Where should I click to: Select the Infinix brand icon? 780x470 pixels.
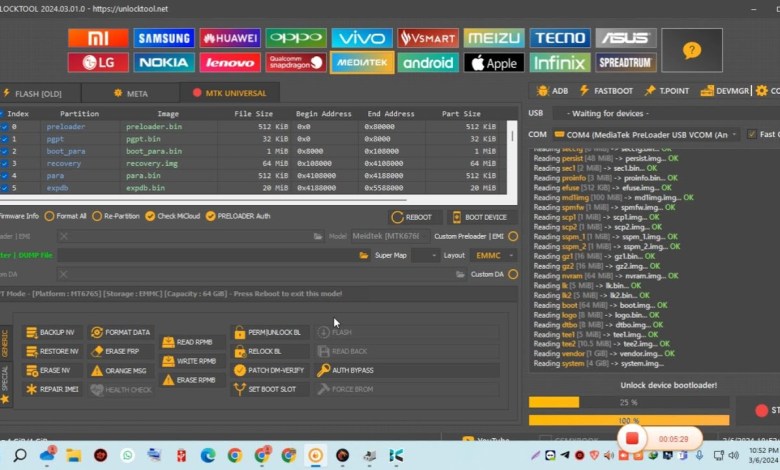(x=560, y=63)
